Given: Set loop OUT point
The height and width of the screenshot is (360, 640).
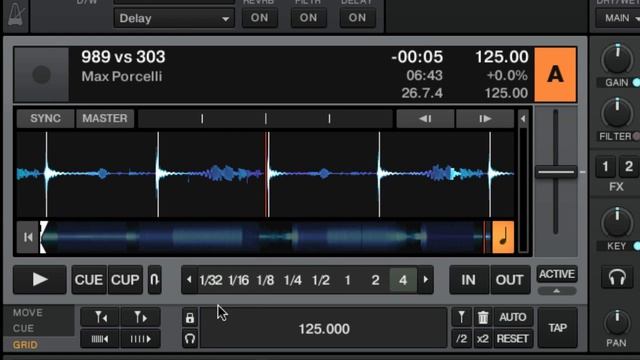Looking at the screenshot, I should [509, 280].
